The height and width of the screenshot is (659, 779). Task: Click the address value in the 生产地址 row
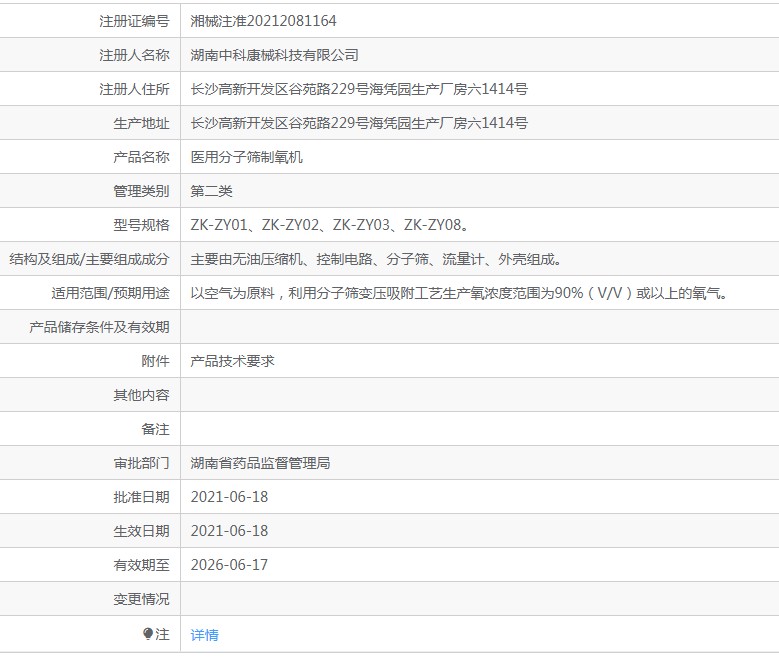[x=359, y=123]
